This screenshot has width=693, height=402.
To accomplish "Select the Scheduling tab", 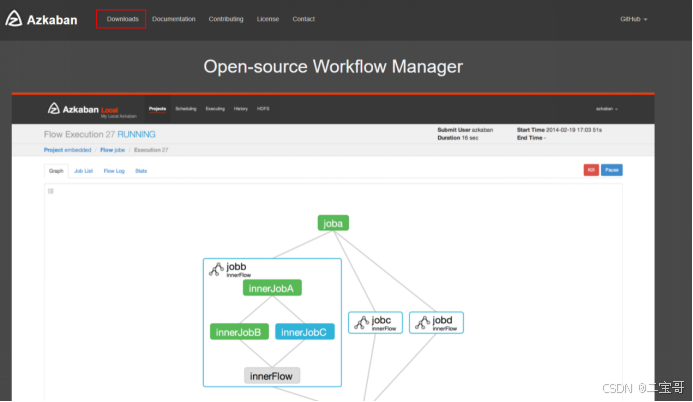I will [x=186, y=109].
